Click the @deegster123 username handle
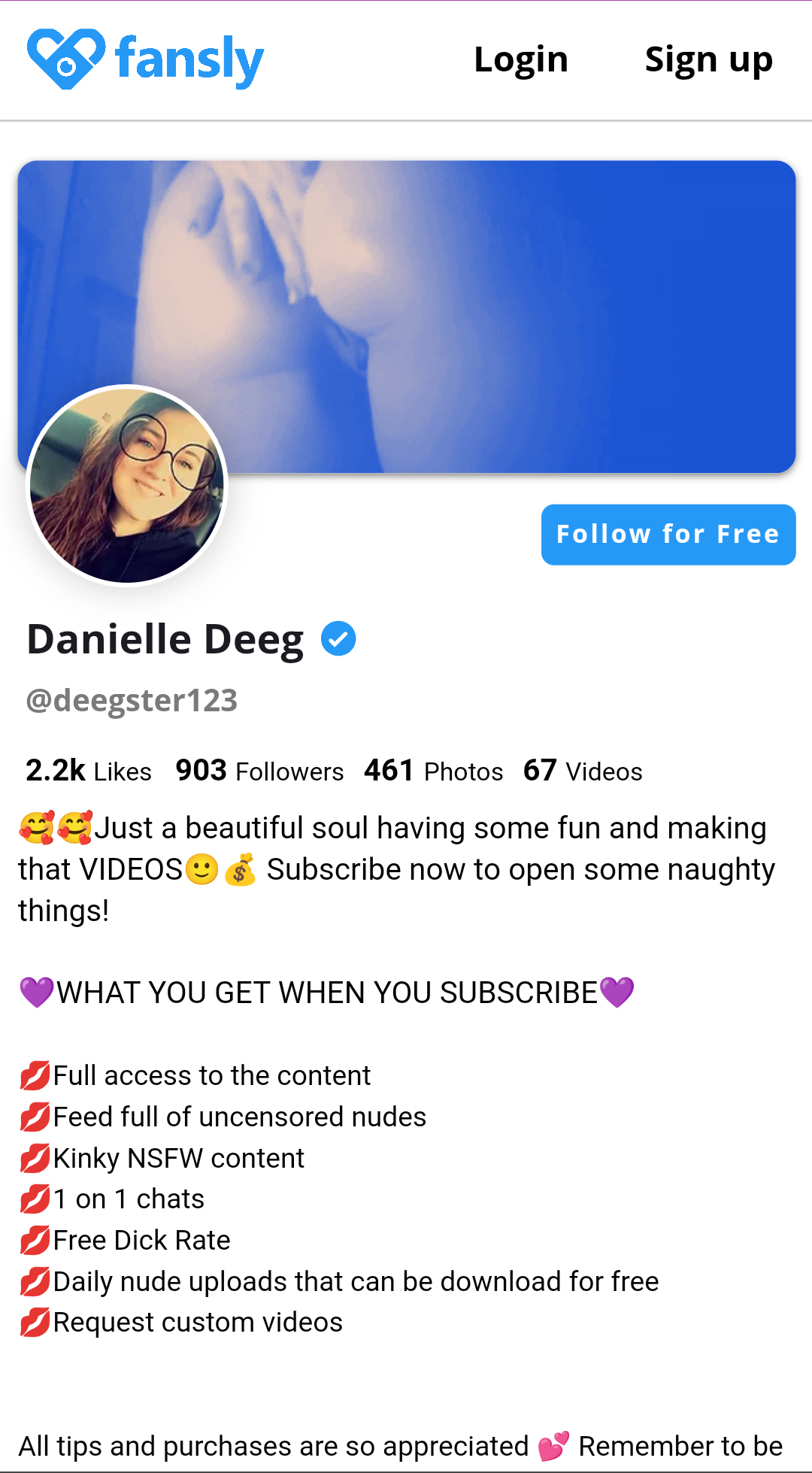Viewport: 812px width, 1473px height. click(132, 701)
